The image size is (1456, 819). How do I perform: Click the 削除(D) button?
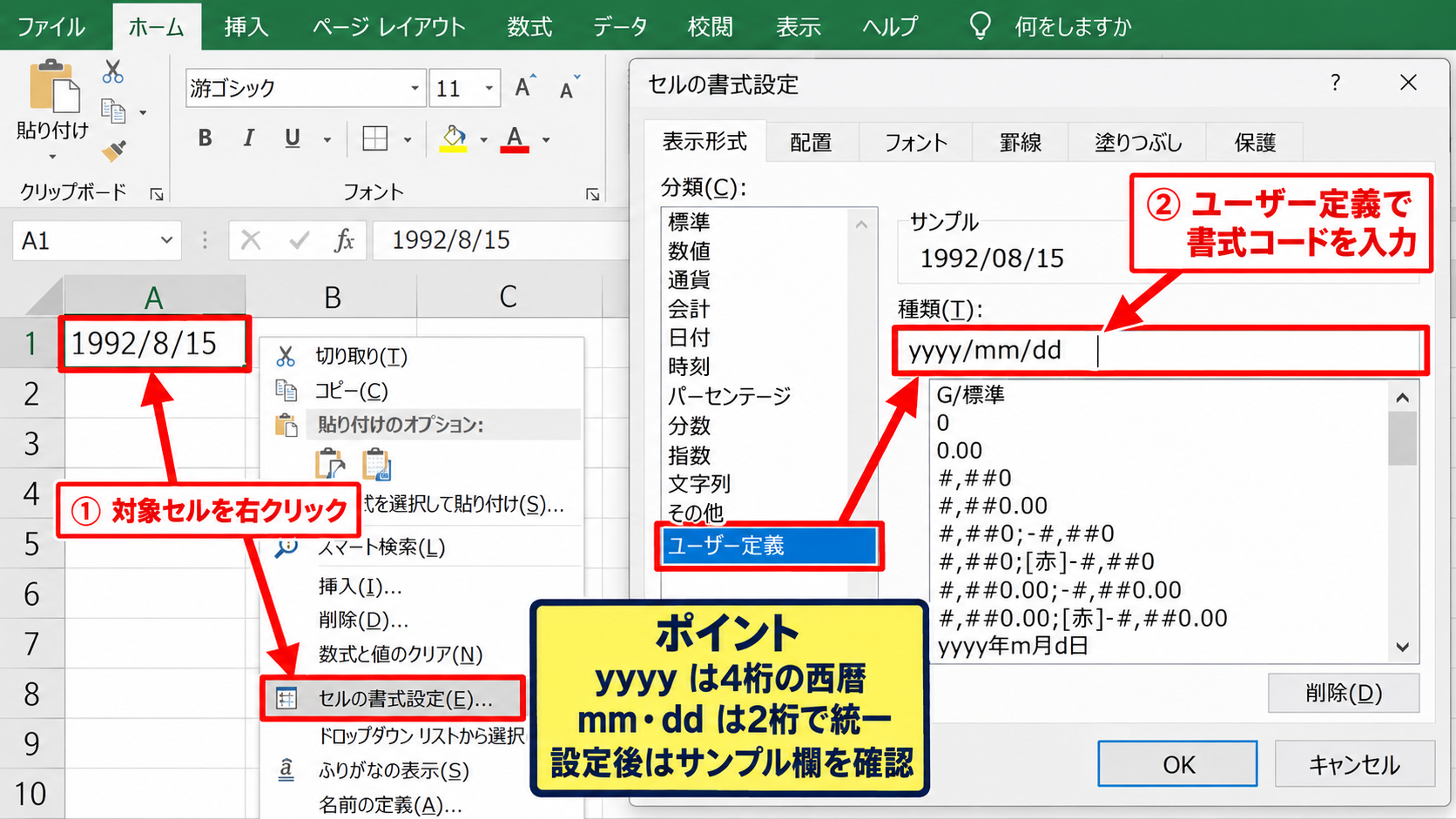[1344, 694]
